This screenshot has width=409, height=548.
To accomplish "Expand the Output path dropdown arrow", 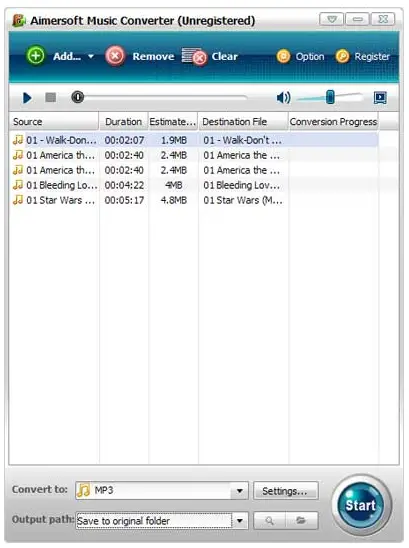I will pos(240,521).
